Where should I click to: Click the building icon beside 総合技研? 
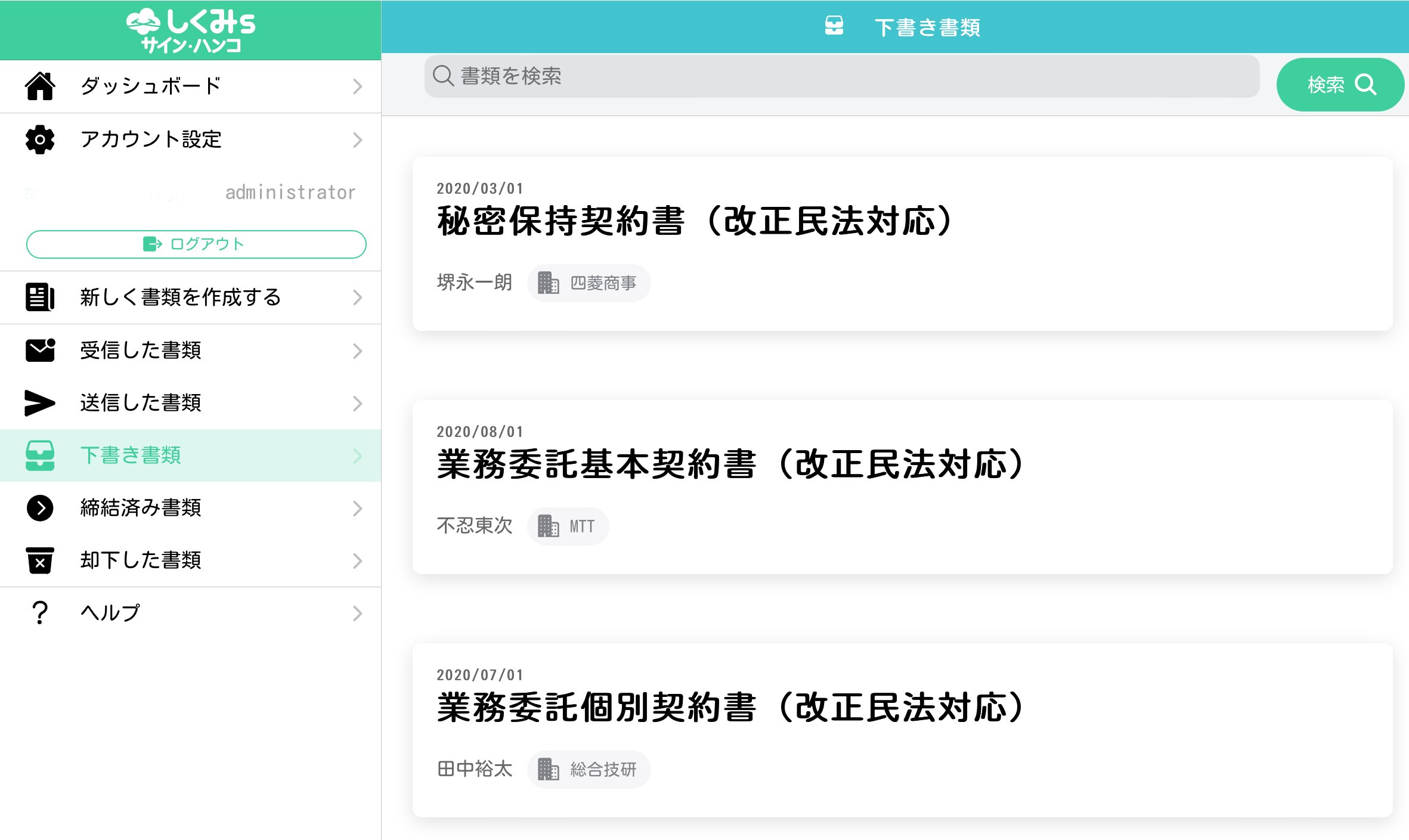pyautogui.click(x=548, y=769)
